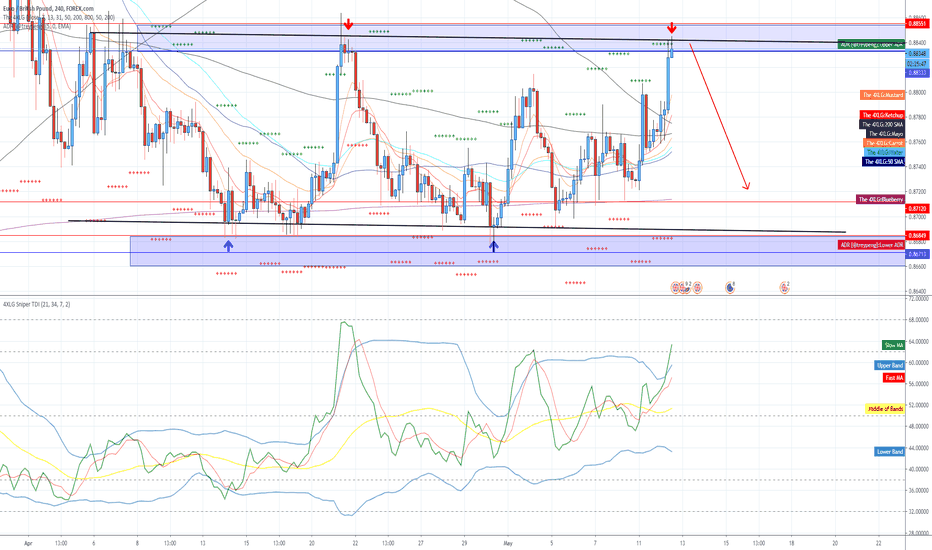This screenshot has height=550, width=932.
Task: Click the 18 date on the time axis
Action: tap(791, 543)
